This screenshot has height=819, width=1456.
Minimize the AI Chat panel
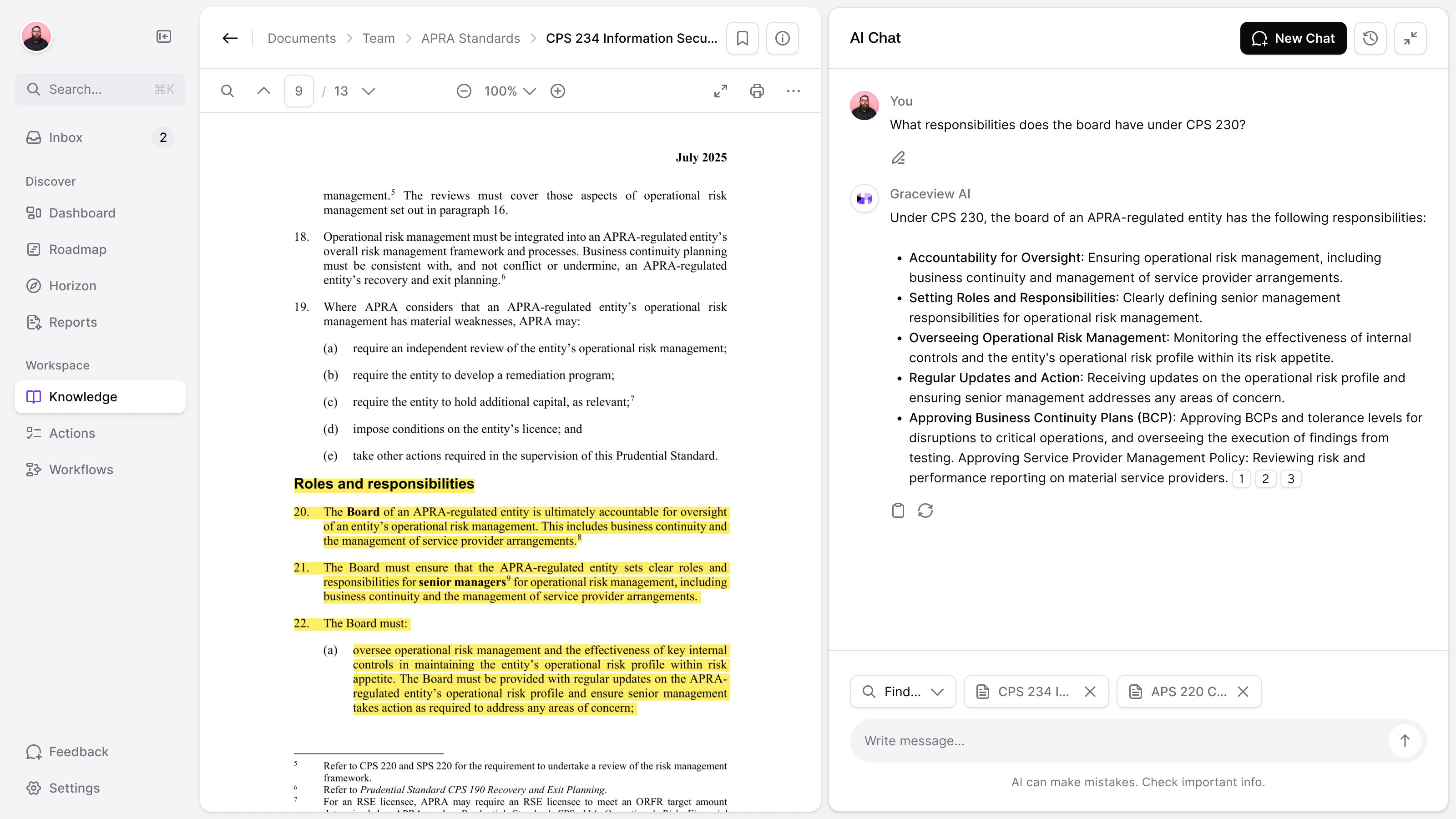[x=1410, y=38]
